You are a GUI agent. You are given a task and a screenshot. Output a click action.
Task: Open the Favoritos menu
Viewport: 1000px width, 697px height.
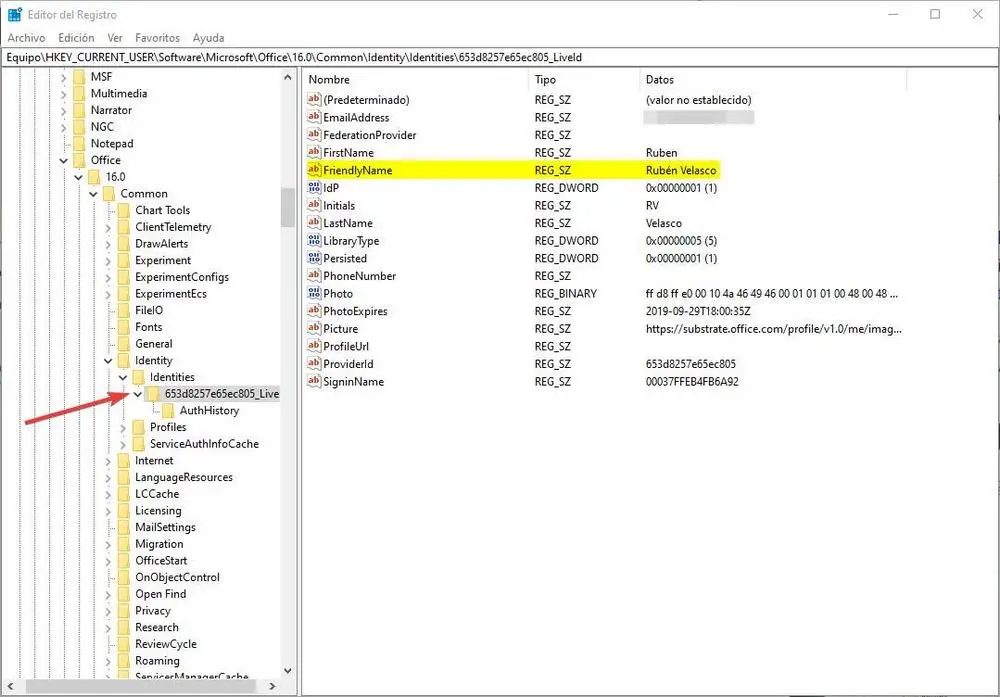point(158,38)
